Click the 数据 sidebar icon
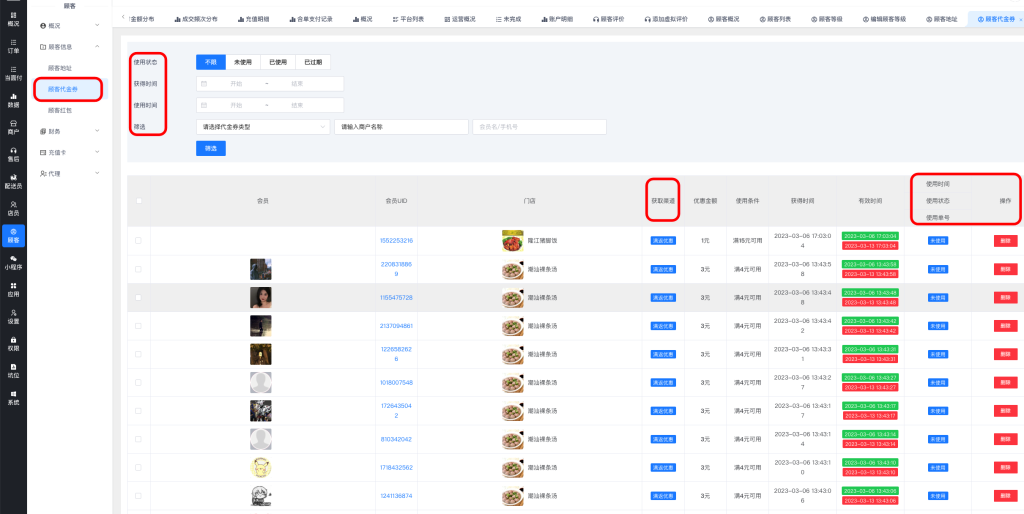 [13, 100]
